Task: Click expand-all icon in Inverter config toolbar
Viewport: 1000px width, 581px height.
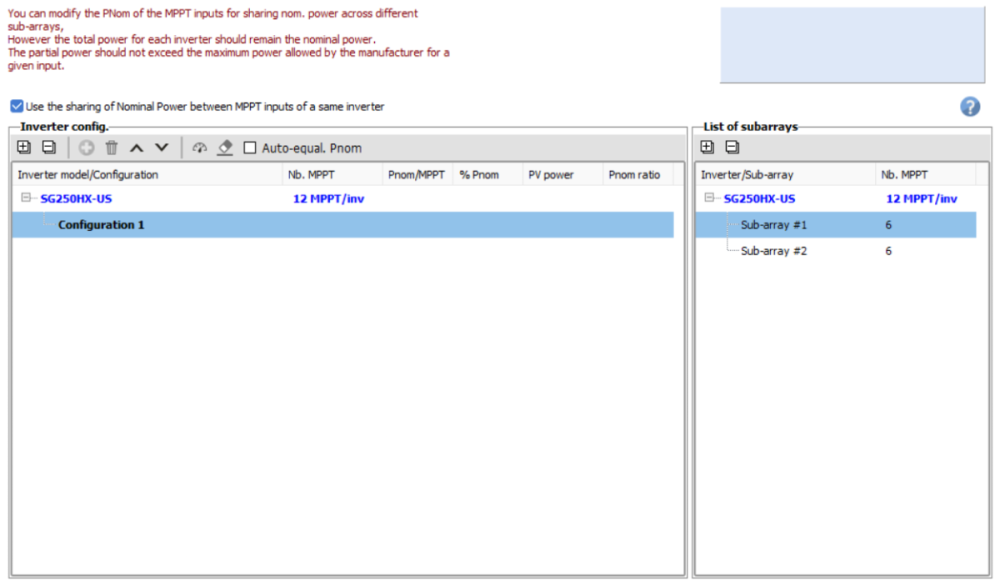Action: tap(24, 148)
